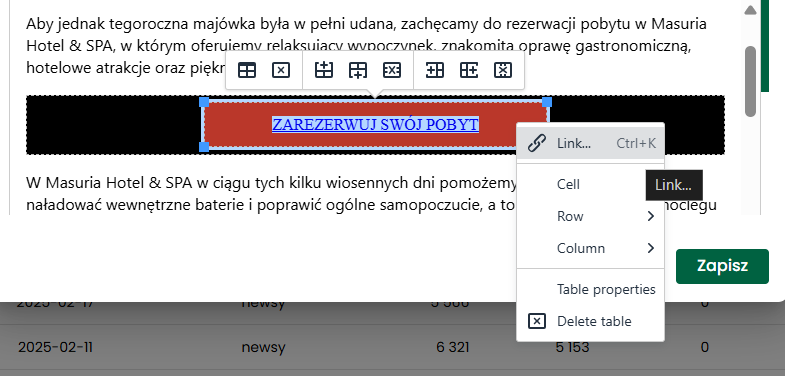
Task: Click the ZAREZERWUJ SWÓJ POBYT link
Action: click(x=375, y=124)
